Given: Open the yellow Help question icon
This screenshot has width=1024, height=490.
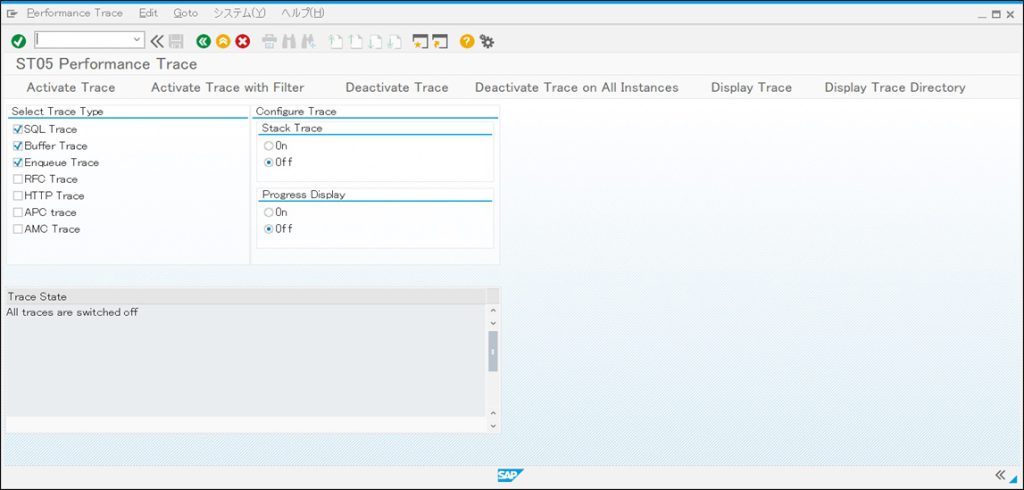Looking at the screenshot, I should click(x=466, y=41).
